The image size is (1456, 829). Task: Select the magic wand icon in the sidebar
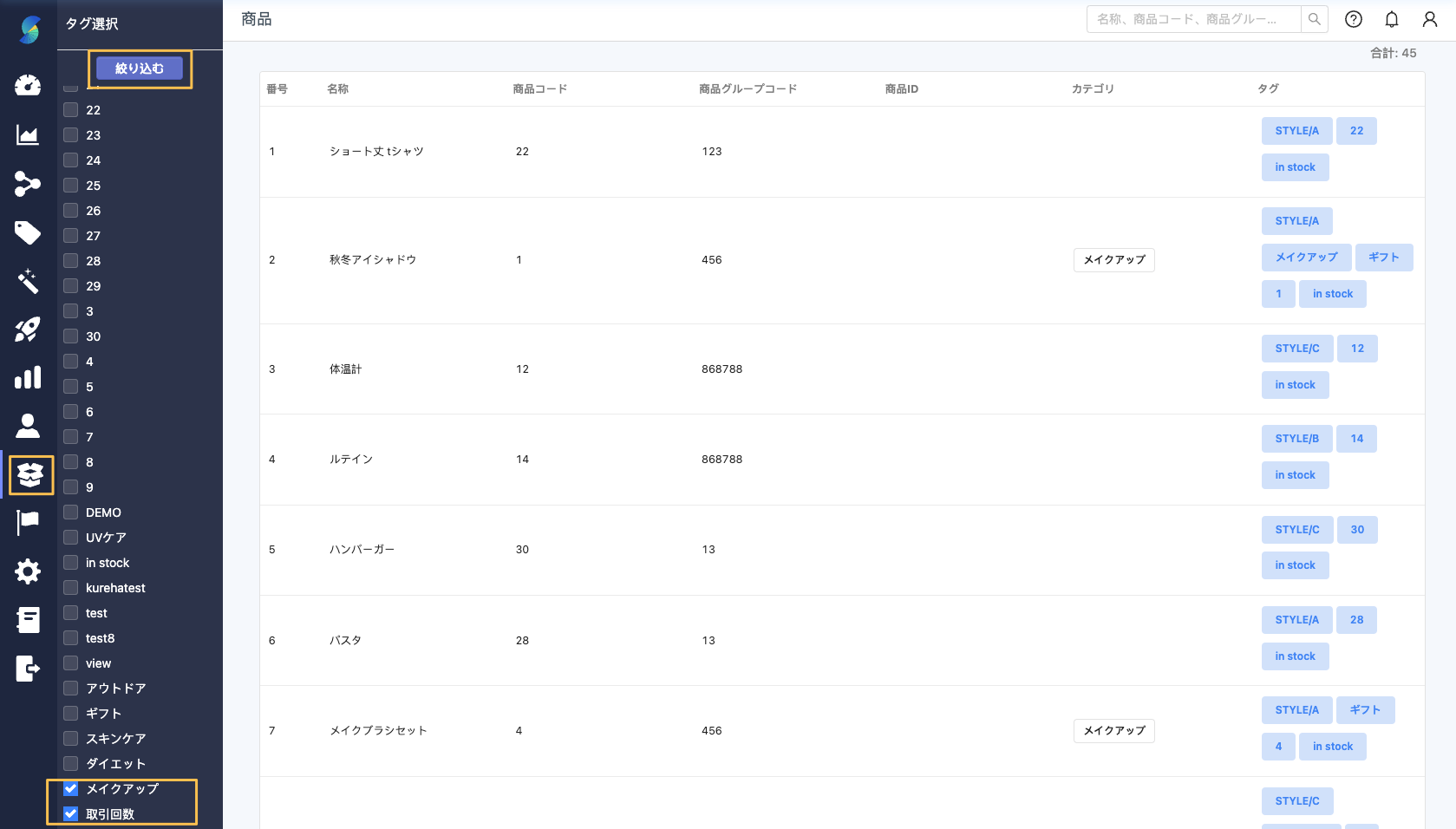29,281
